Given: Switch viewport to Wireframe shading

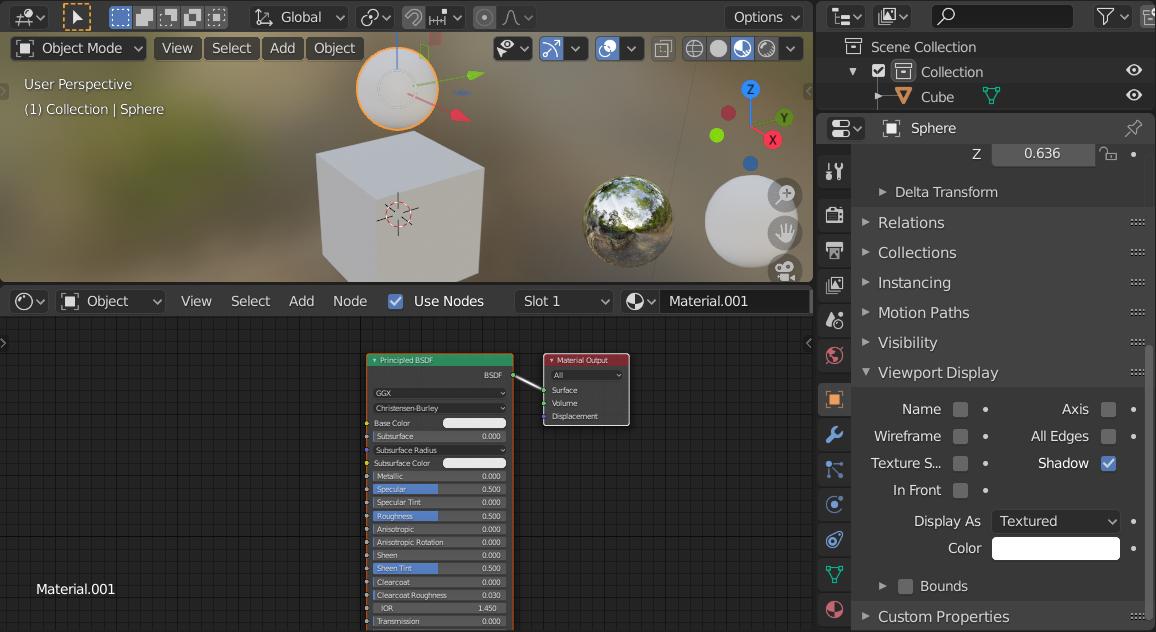Looking at the screenshot, I should [694, 48].
